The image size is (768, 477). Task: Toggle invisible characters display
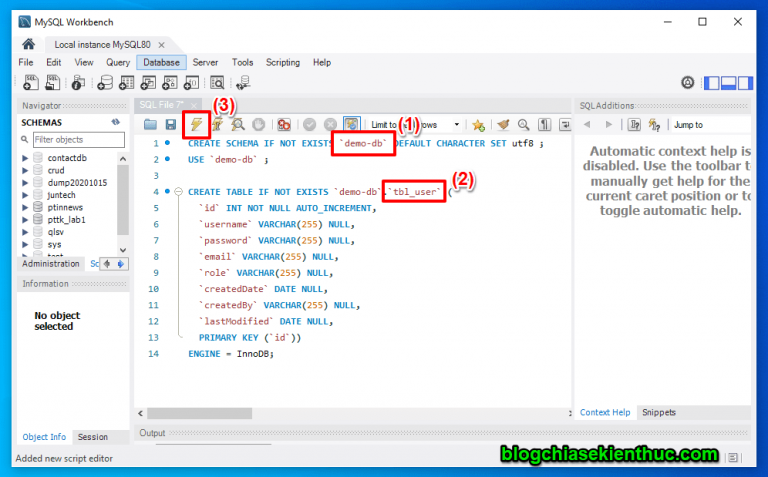tap(544, 125)
